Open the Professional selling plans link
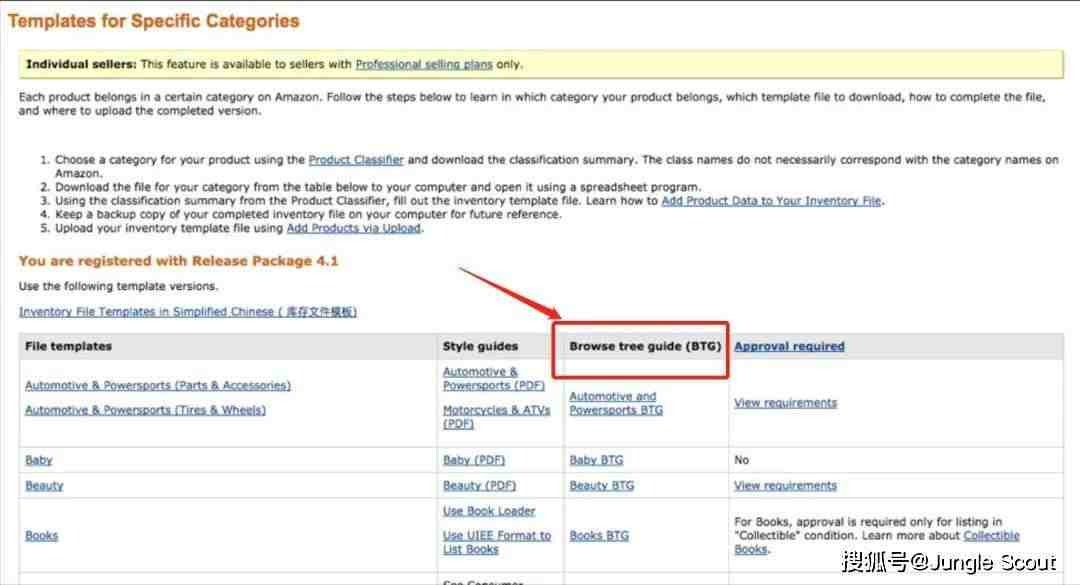Image resolution: width=1080 pixels, height=585 pixels. [x=424, y=64]
